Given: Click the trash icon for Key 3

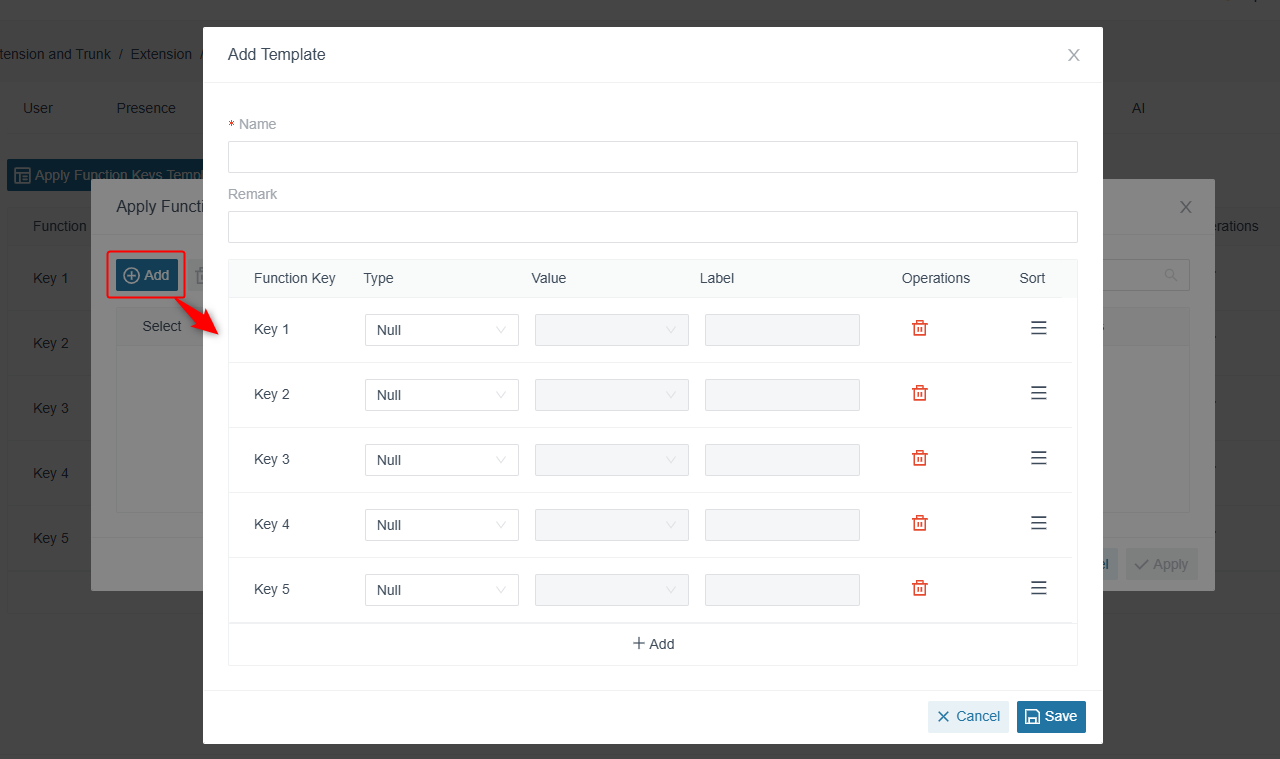Looking at the screenshot, I should pos(920,458).
